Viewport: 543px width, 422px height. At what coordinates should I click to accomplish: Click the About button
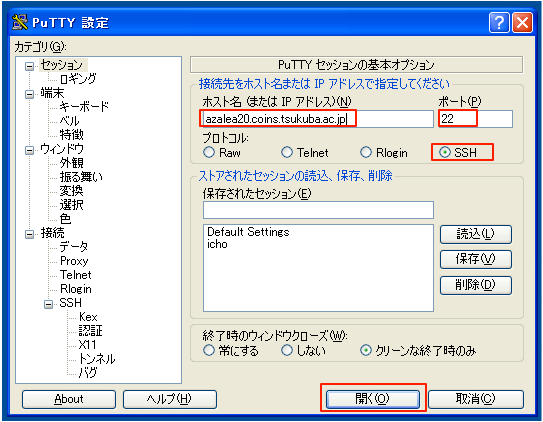tap(69, 399)
